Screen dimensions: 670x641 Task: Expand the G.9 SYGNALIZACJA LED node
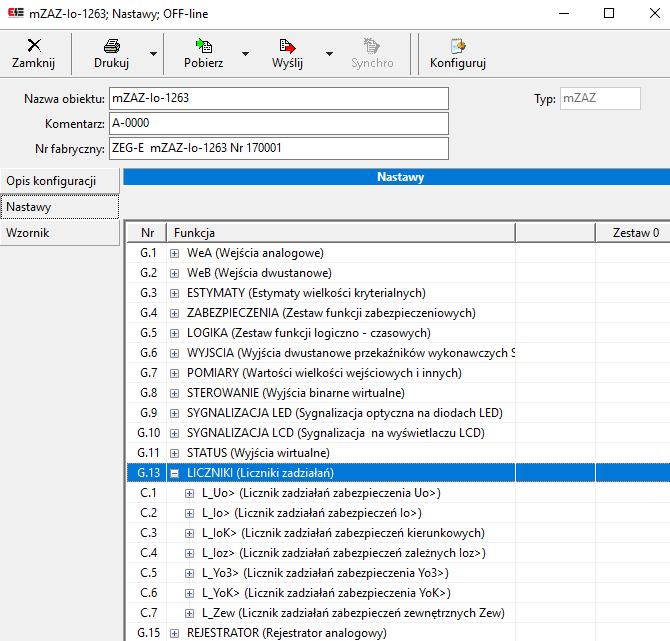(174, 413)
